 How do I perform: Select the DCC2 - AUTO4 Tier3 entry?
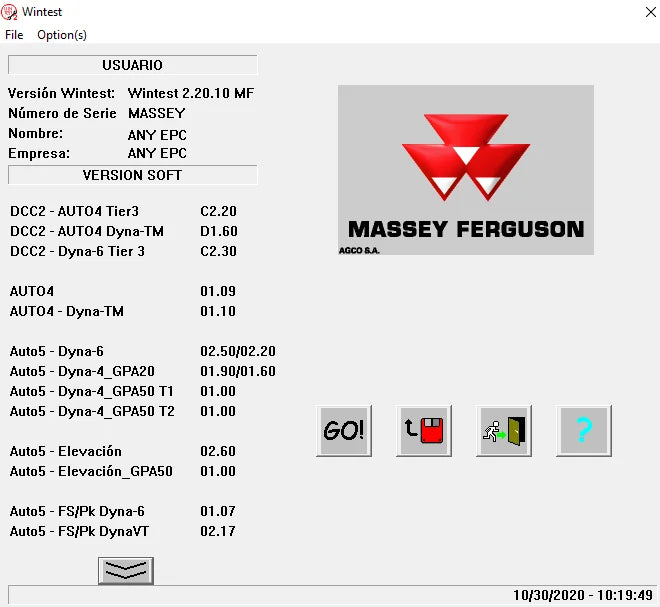(x=74, y=211)
